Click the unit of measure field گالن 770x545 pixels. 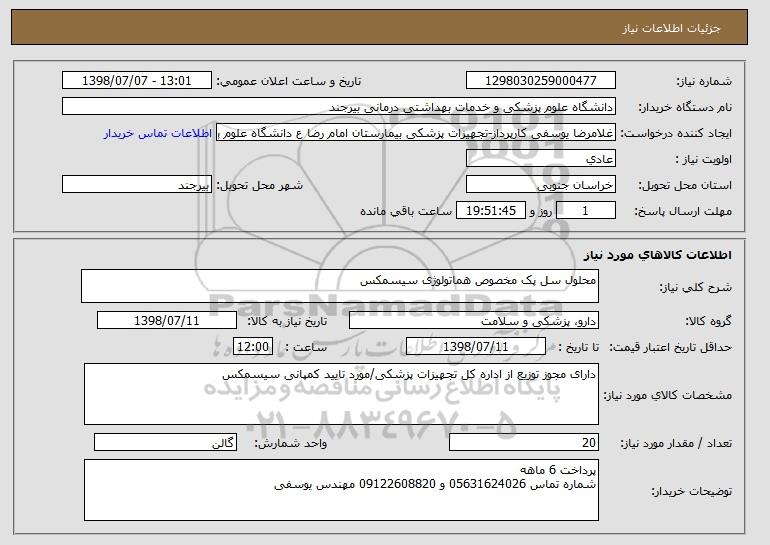point(165,442)
